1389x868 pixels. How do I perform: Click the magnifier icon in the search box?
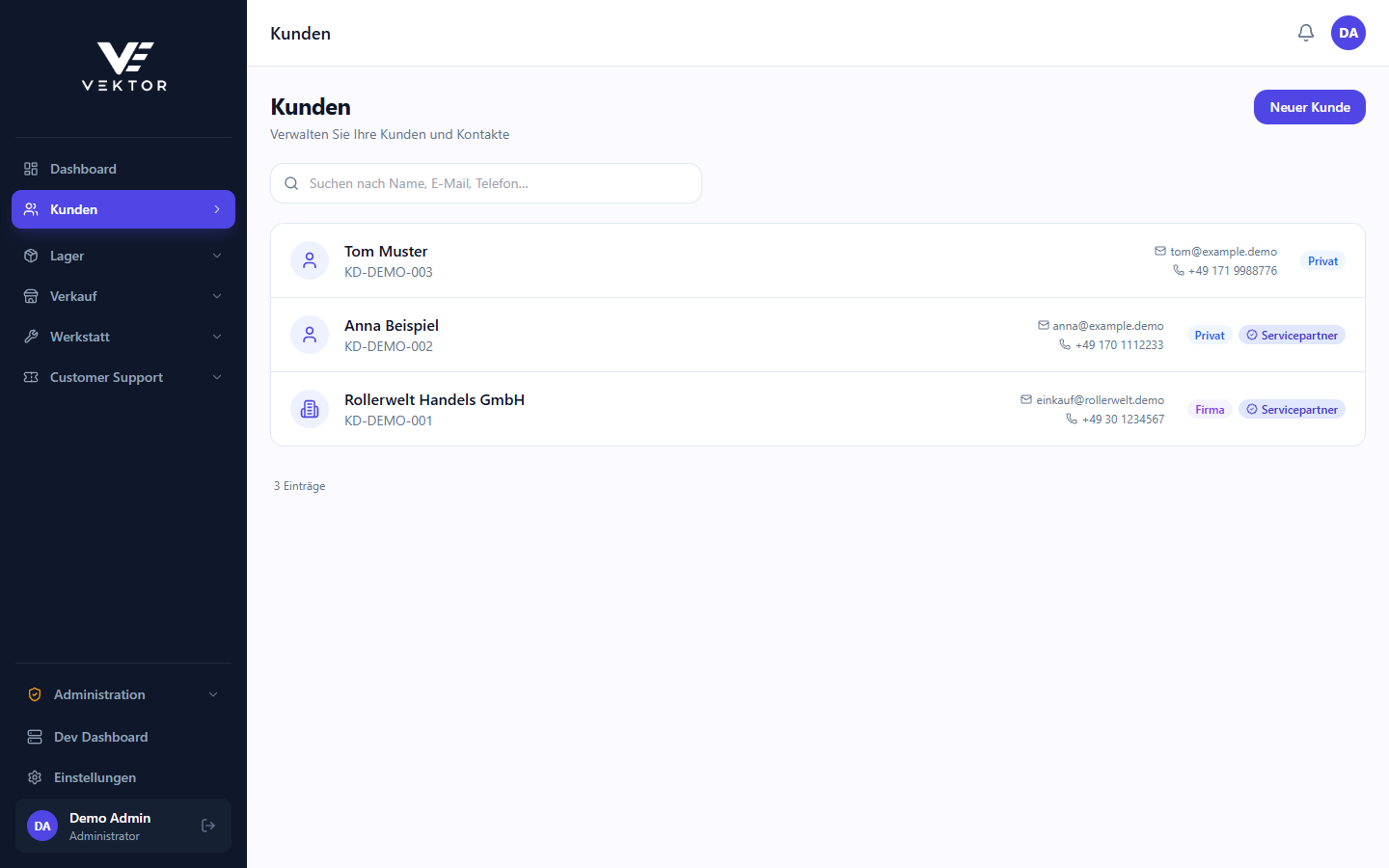tap(291, 183)
